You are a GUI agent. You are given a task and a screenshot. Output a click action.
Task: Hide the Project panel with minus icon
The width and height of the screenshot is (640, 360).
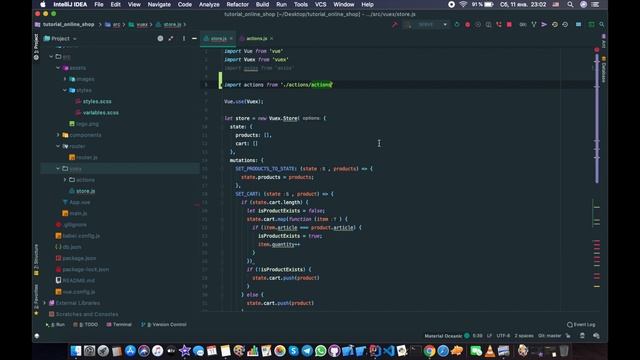[x=194, y=38]
